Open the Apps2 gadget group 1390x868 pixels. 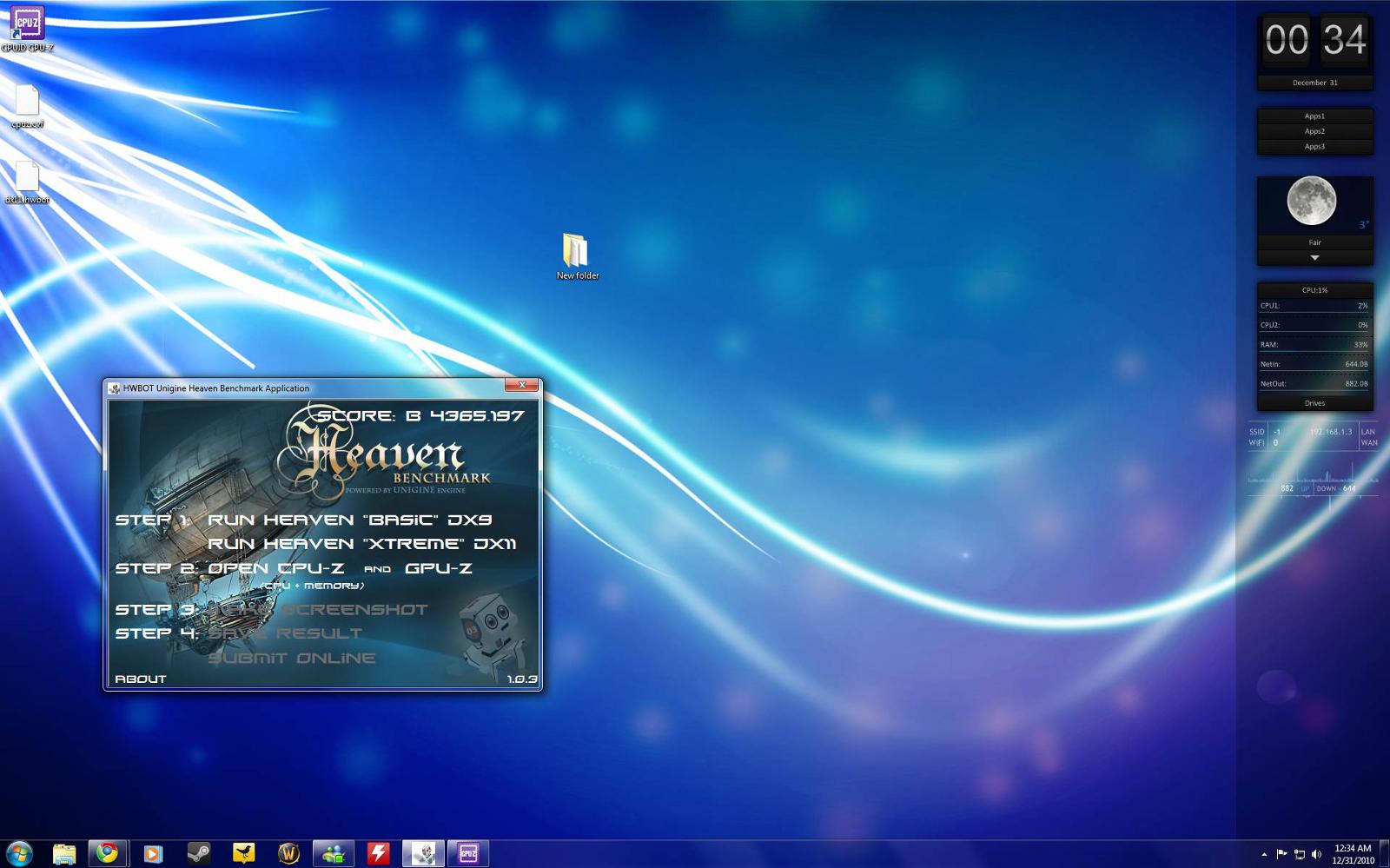click(x=1315, y=131)
